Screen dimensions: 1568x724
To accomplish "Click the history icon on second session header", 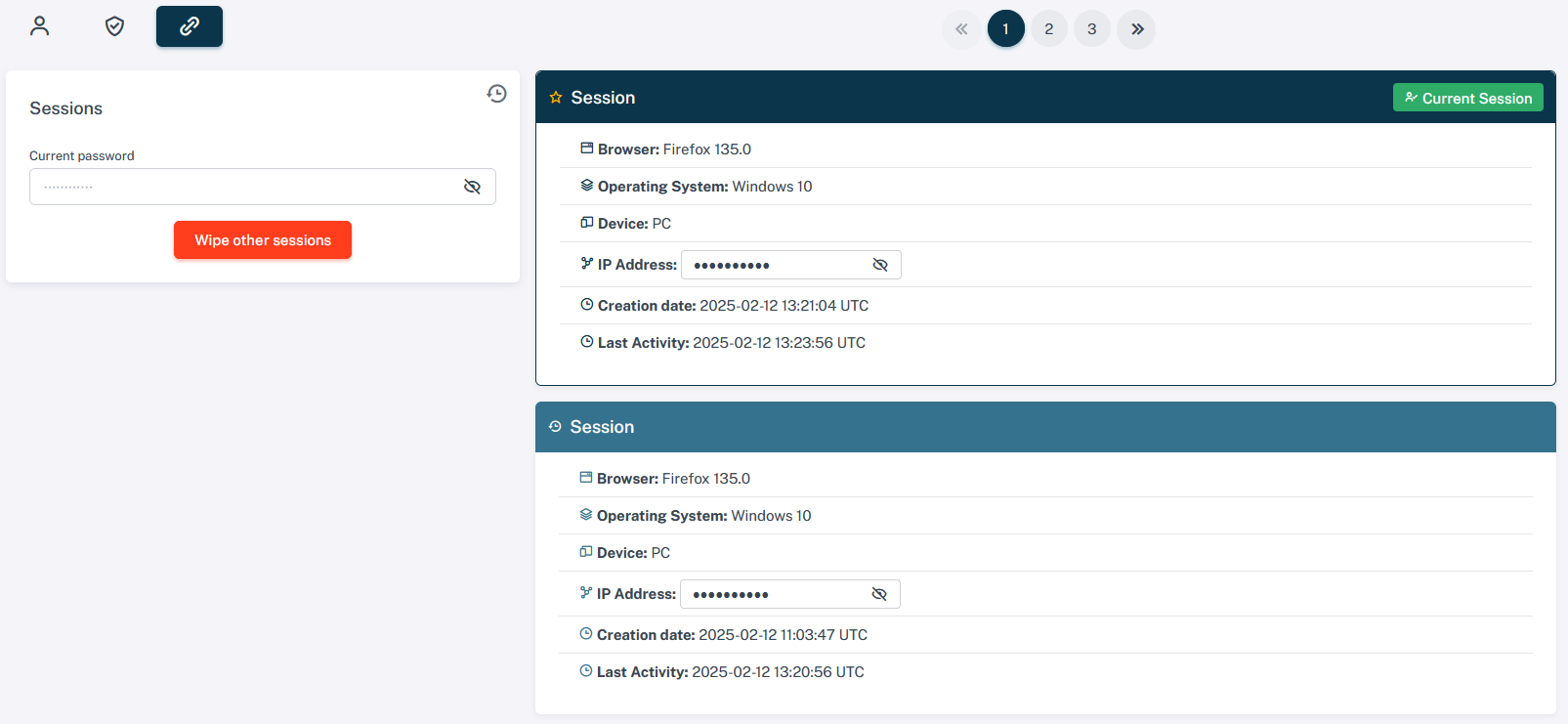I will (555, 427).
